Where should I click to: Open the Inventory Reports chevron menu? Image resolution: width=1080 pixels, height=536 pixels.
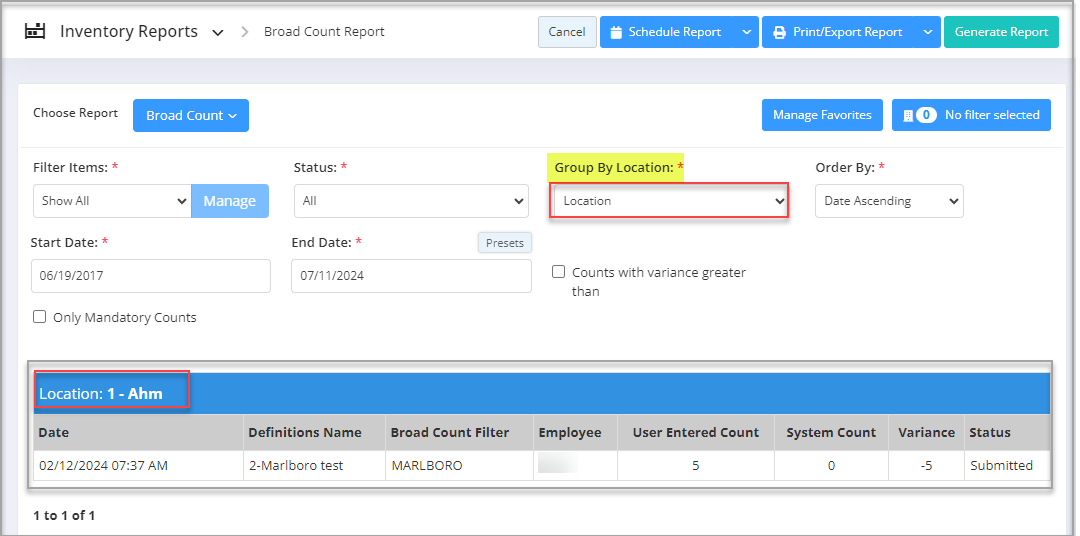click(x=218, y=32)
